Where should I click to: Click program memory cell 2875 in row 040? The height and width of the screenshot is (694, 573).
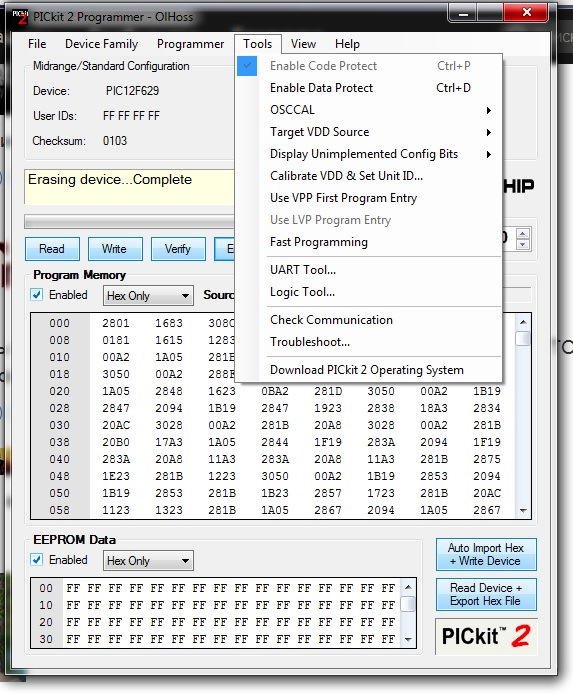point(487,459)
